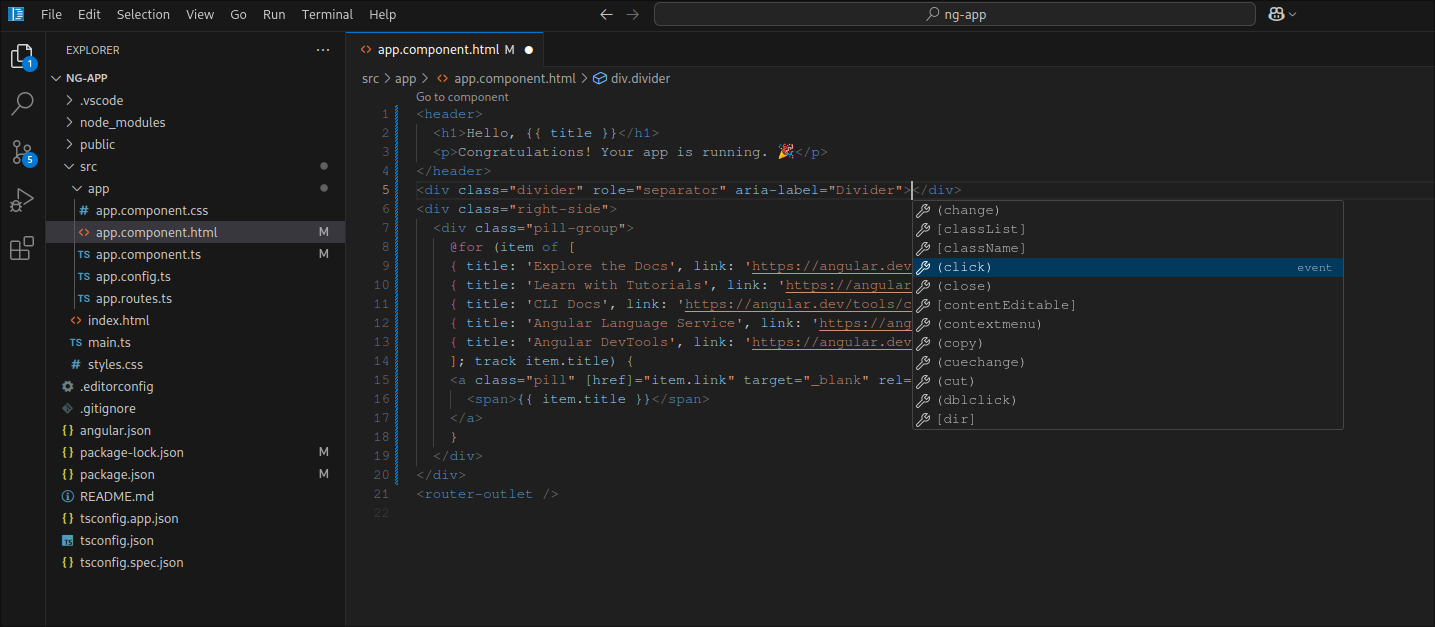Click the div.divider symbol icon in breadcrumb

tap(600, 78)
